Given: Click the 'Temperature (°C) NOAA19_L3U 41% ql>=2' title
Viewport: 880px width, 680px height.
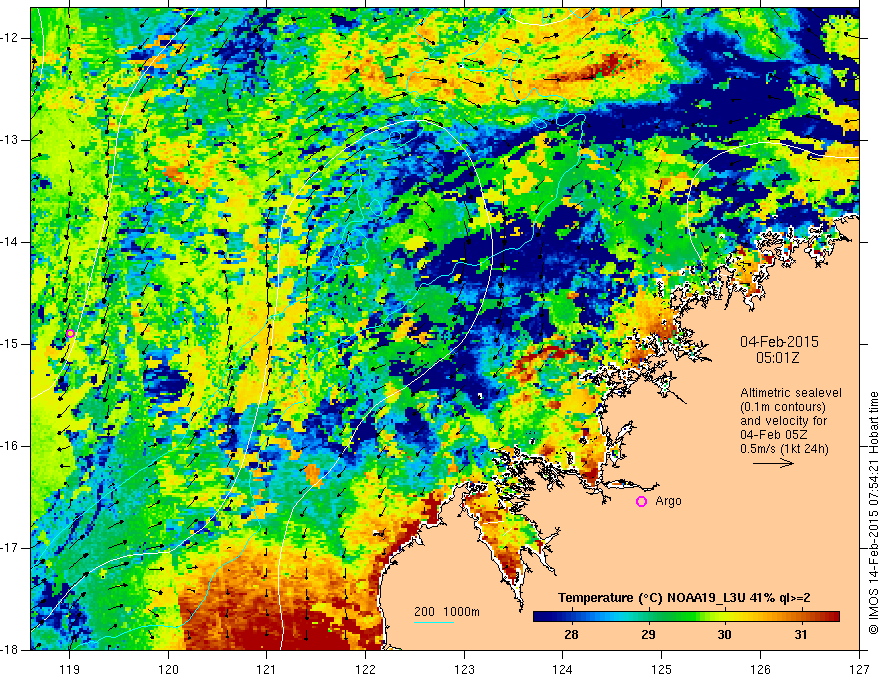Looking at the screenshot, I should tap(684, 598).
